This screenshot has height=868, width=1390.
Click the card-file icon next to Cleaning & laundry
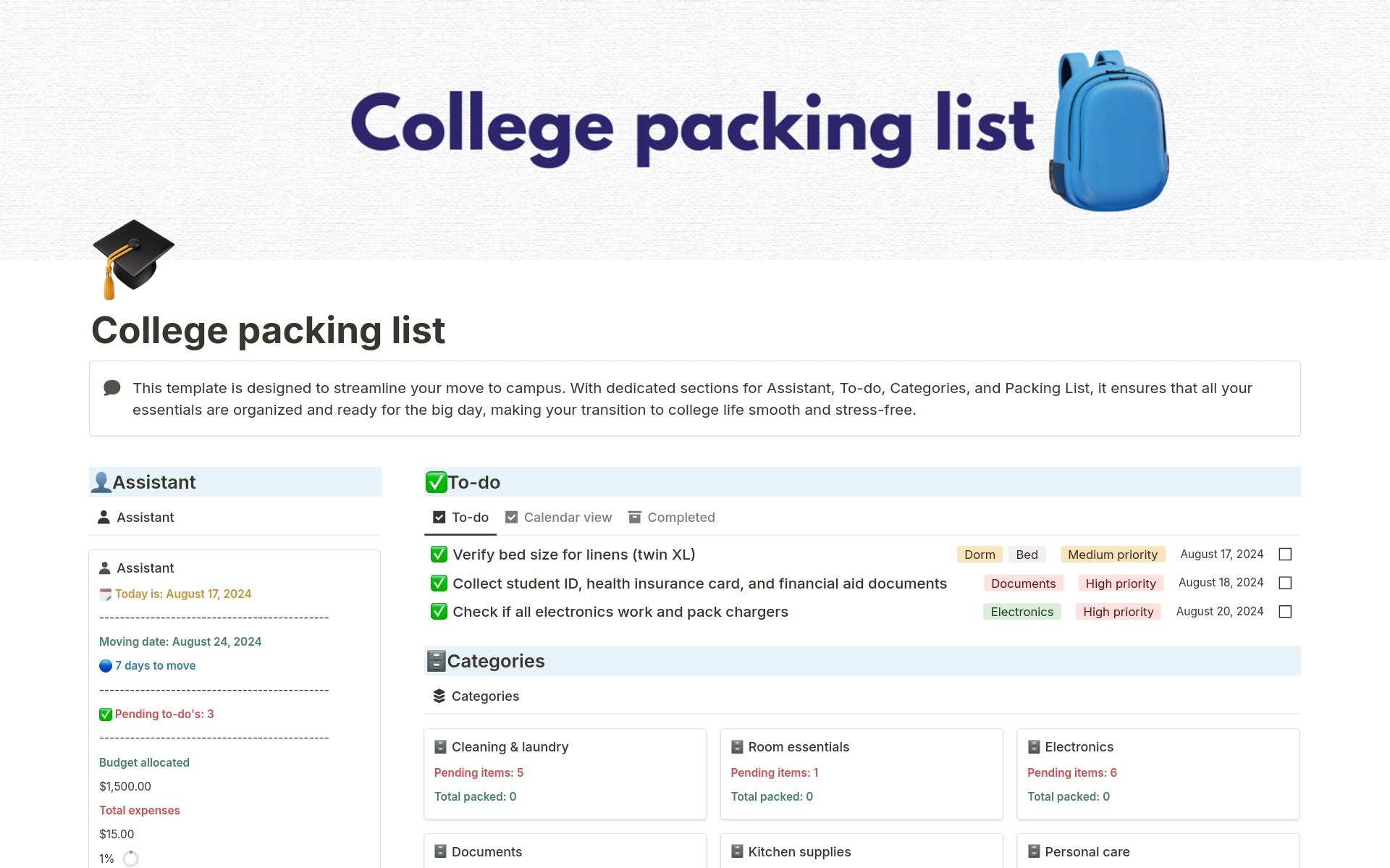click(439, 746)
